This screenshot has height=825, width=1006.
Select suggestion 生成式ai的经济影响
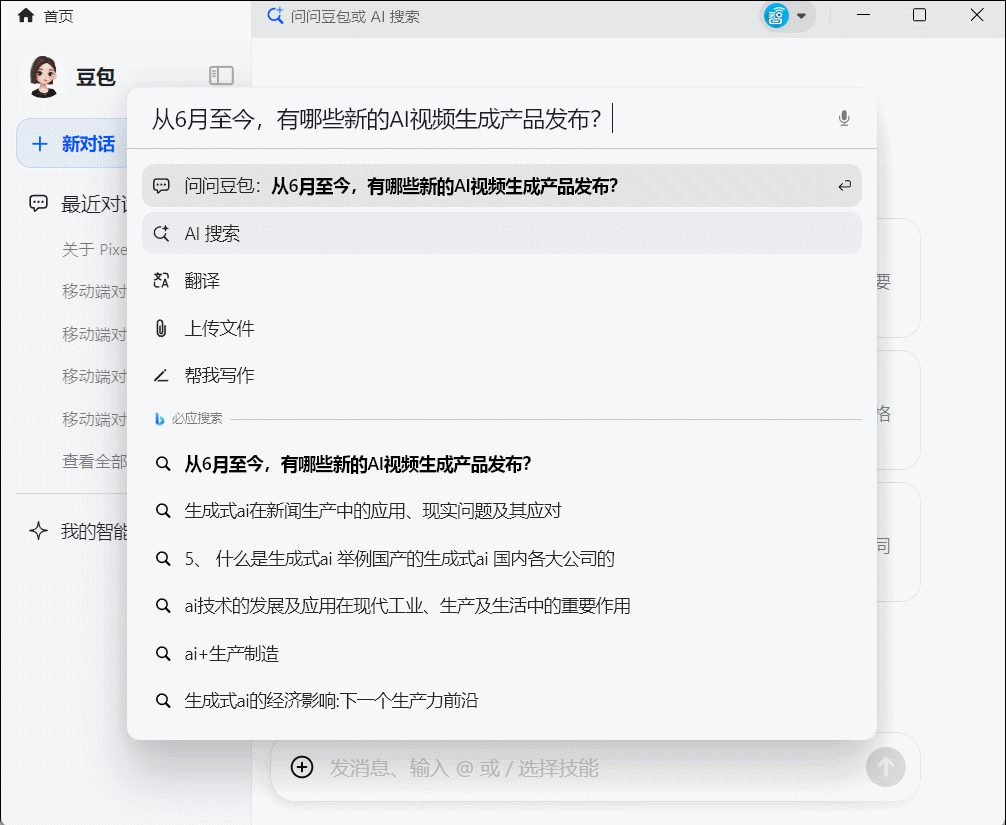pos(332,700)
